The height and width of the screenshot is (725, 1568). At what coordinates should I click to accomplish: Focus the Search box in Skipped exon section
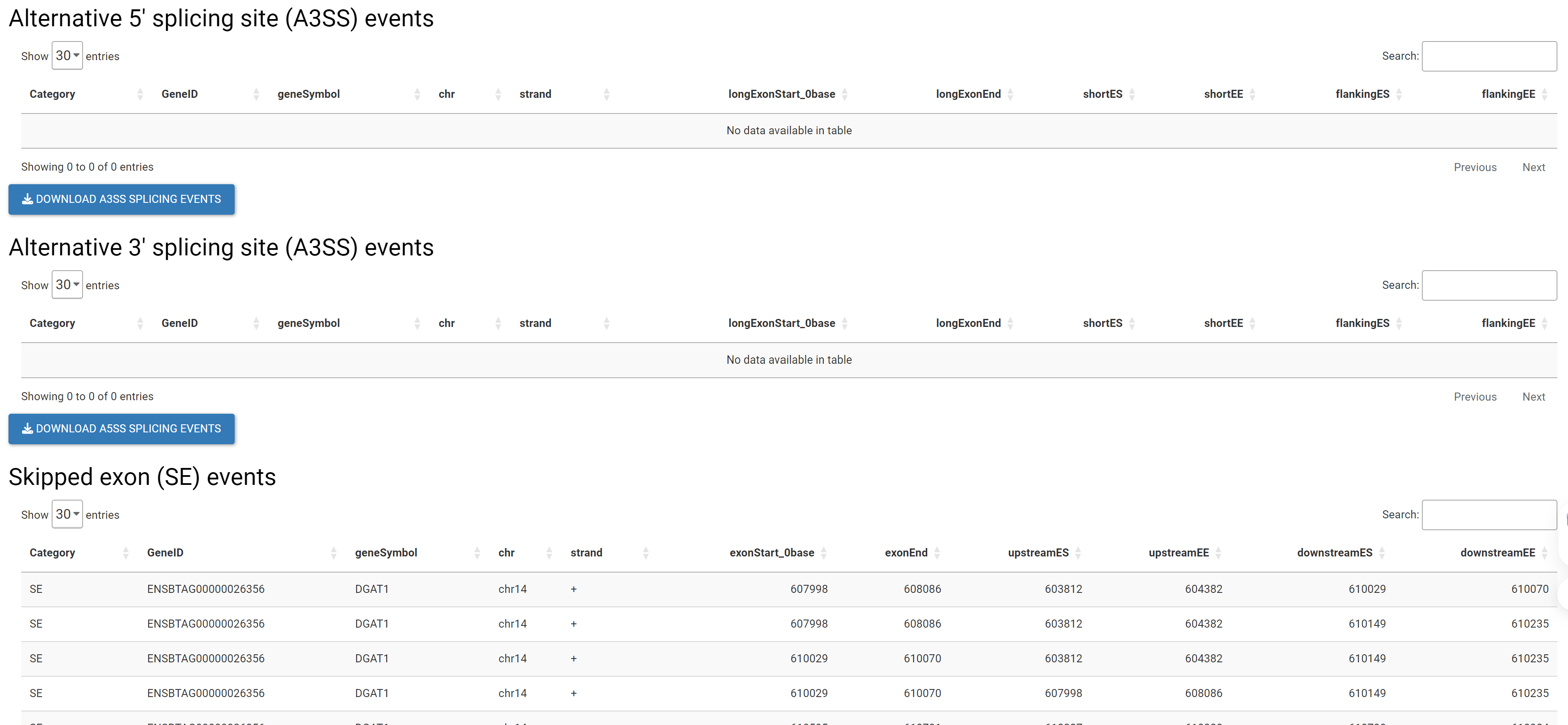(x=1488, y=515)
